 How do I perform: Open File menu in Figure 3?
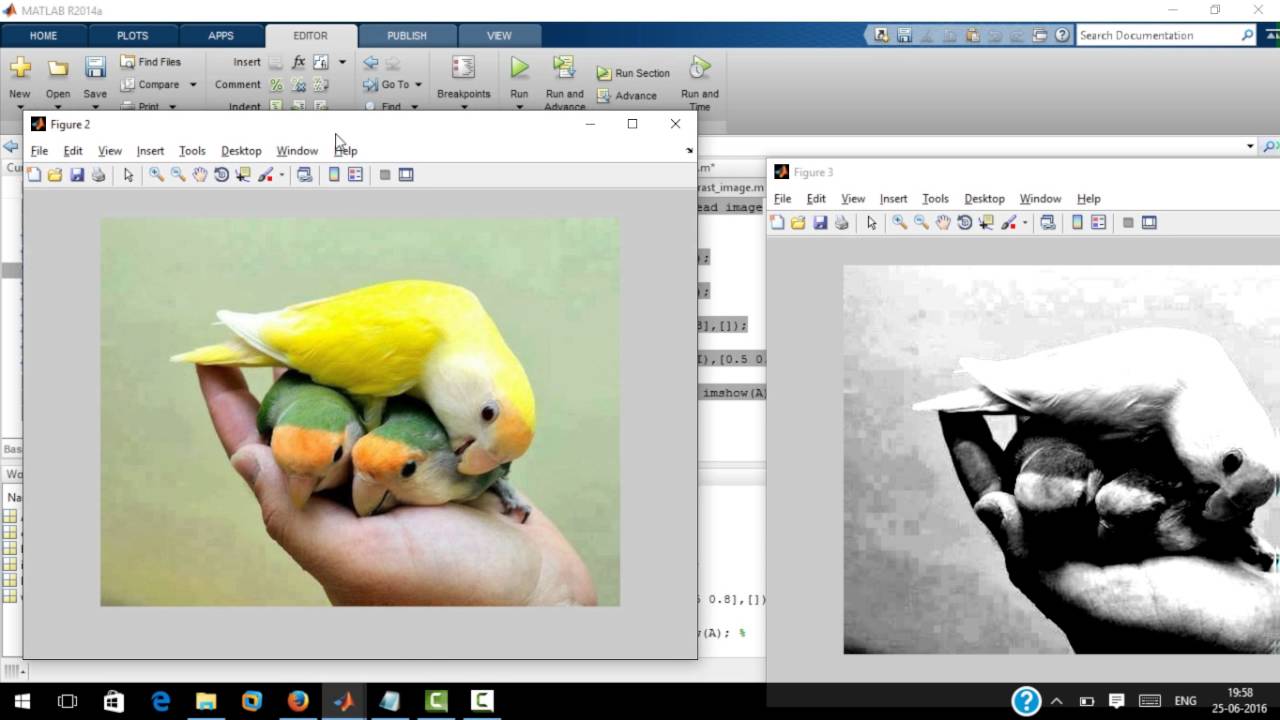pos(782,199)
